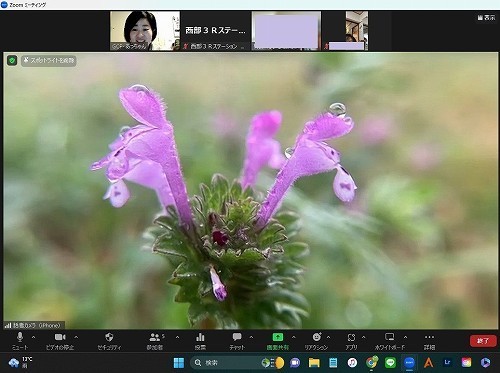Click the Remove Spotlight button
500x373 pixels.
pos(49,60)
